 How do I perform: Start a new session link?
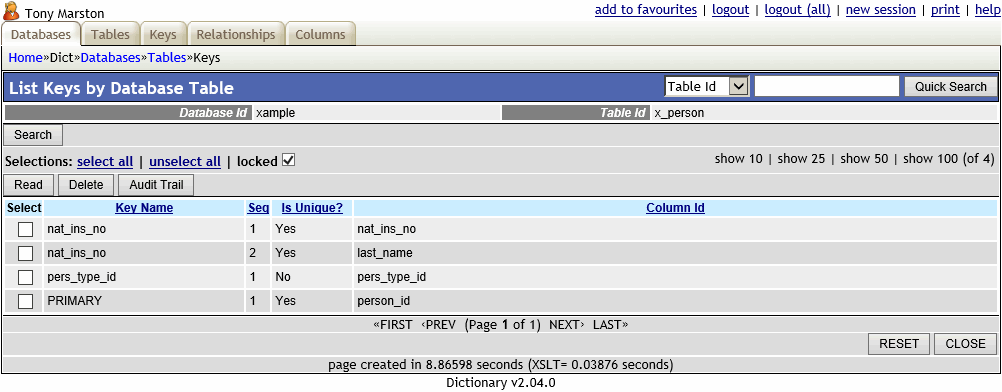click(x=881, y=10)
